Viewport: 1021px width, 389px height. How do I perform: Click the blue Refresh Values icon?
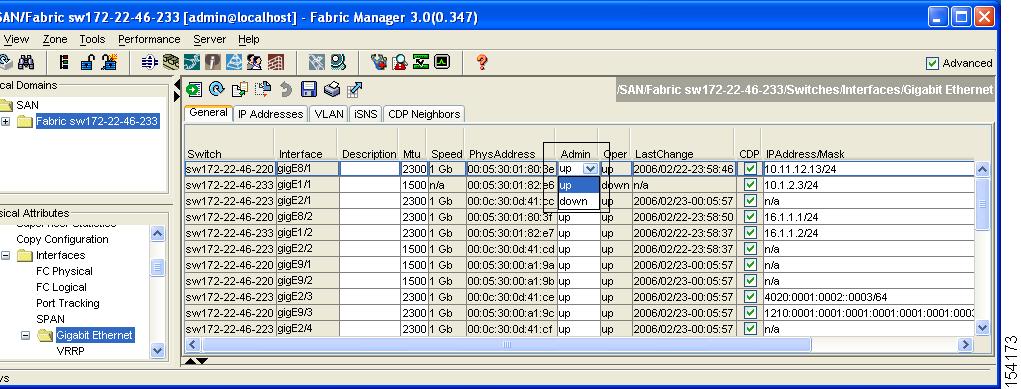(217, 89)
